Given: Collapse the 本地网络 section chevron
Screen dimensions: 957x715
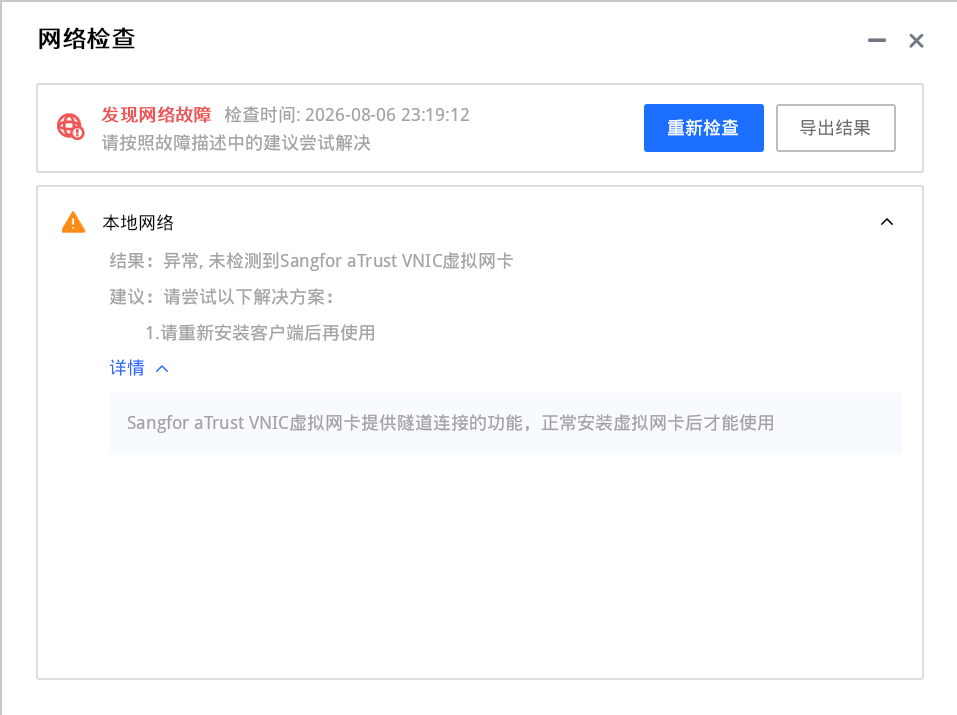Looking at the screenshot, I should [887, 222].
